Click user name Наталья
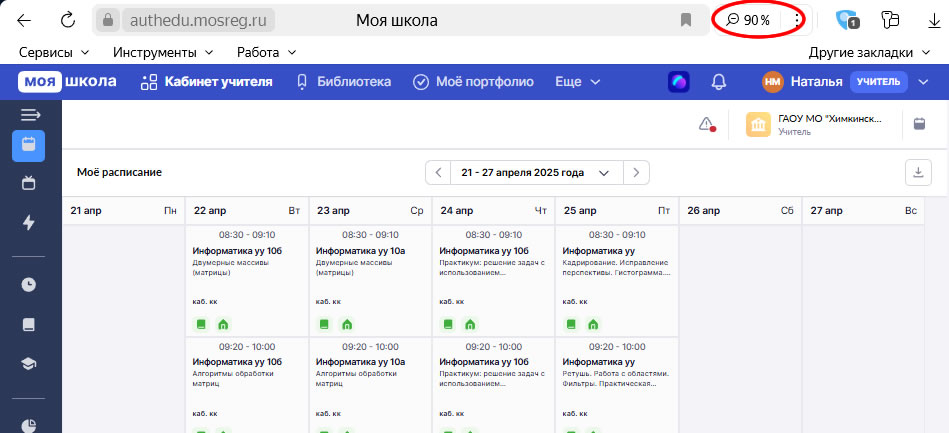This screenshot has height=433, width=949. pos(816,82)
